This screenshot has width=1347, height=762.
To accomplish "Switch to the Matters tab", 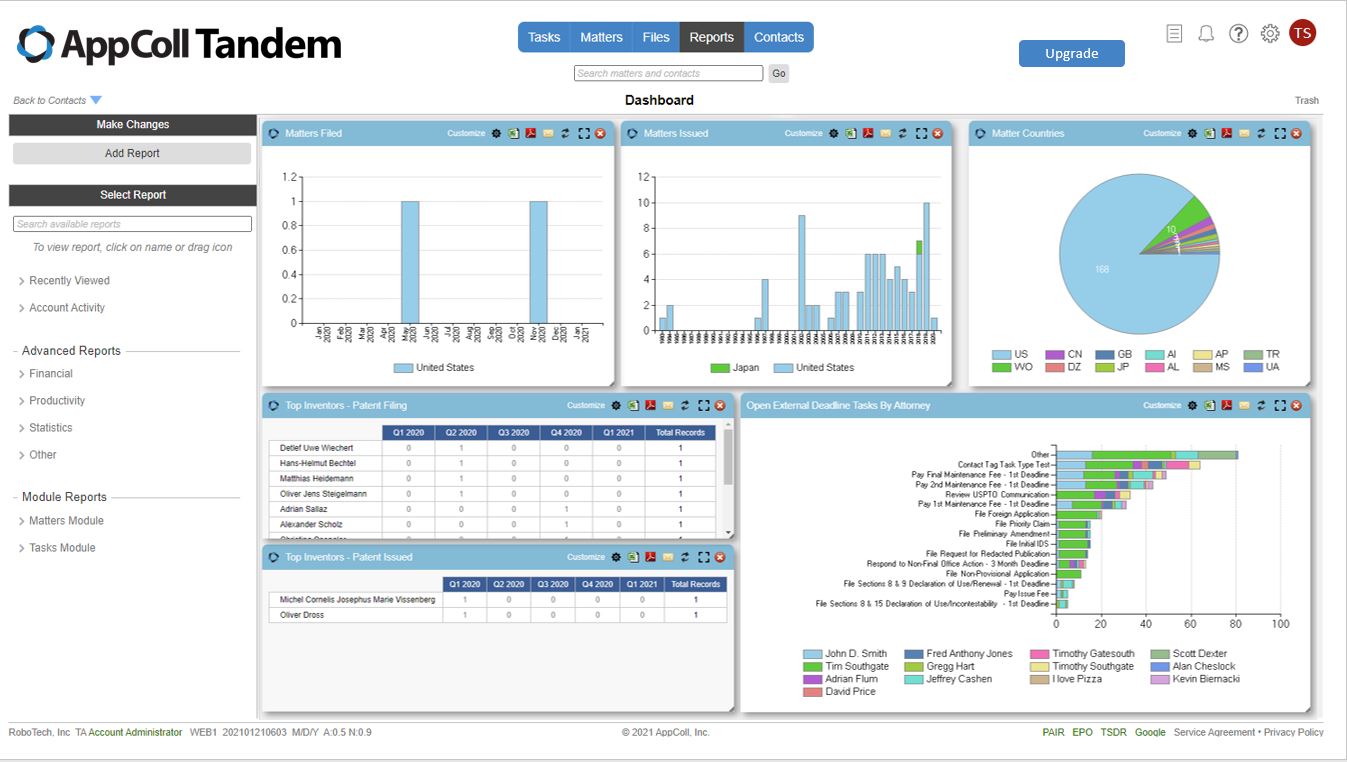I will click(x=601, y=36).
